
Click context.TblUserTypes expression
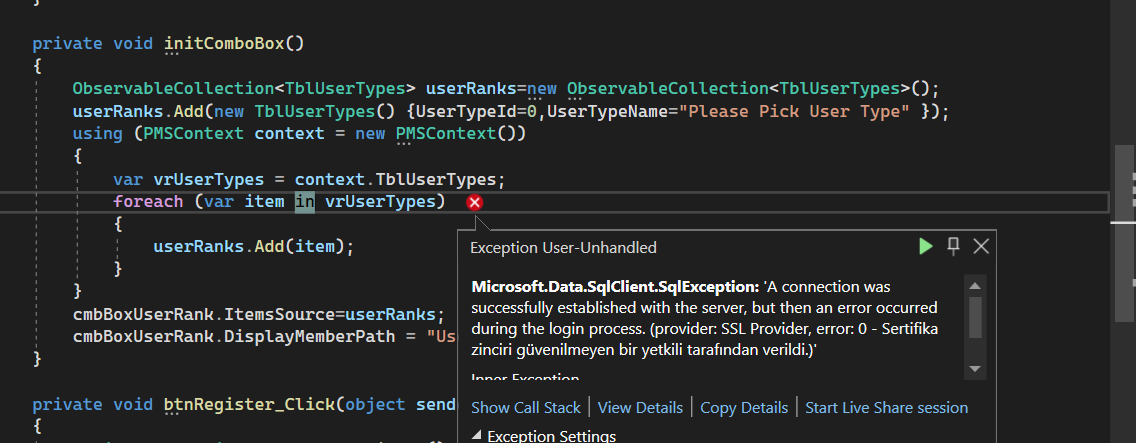pos(400,179)
